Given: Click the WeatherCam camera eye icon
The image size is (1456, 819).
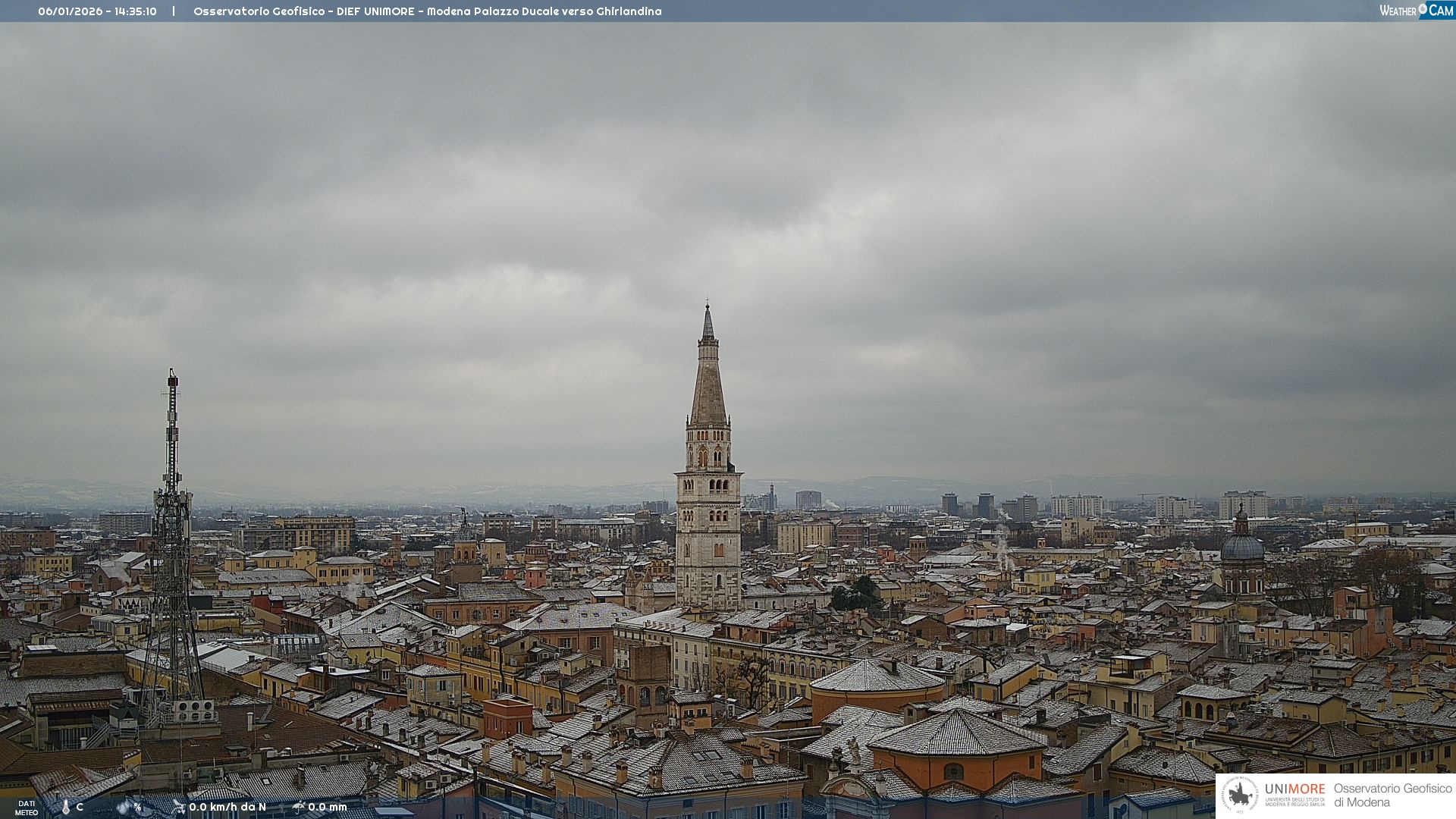Looking at the screenshot, I should [x=1423, y=9].
